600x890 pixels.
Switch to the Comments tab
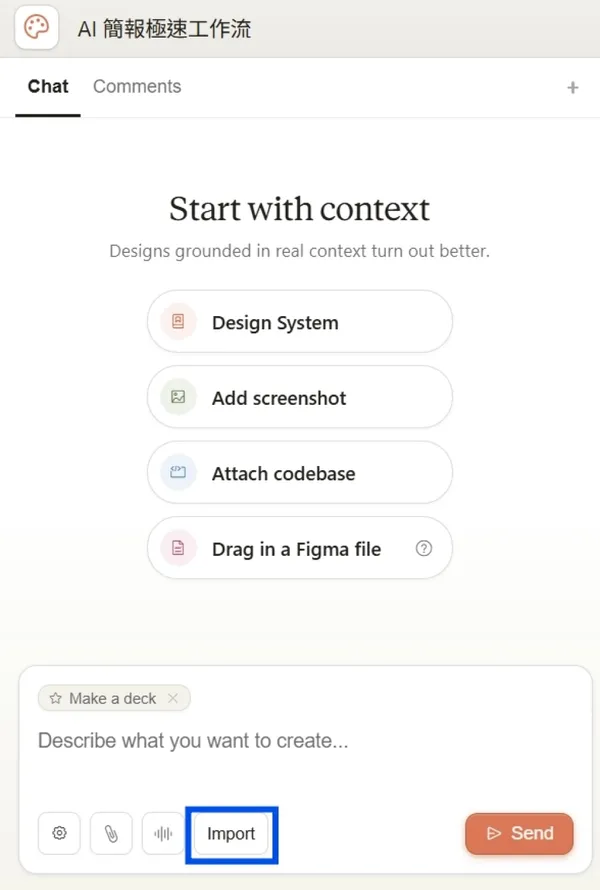(137, 86)
